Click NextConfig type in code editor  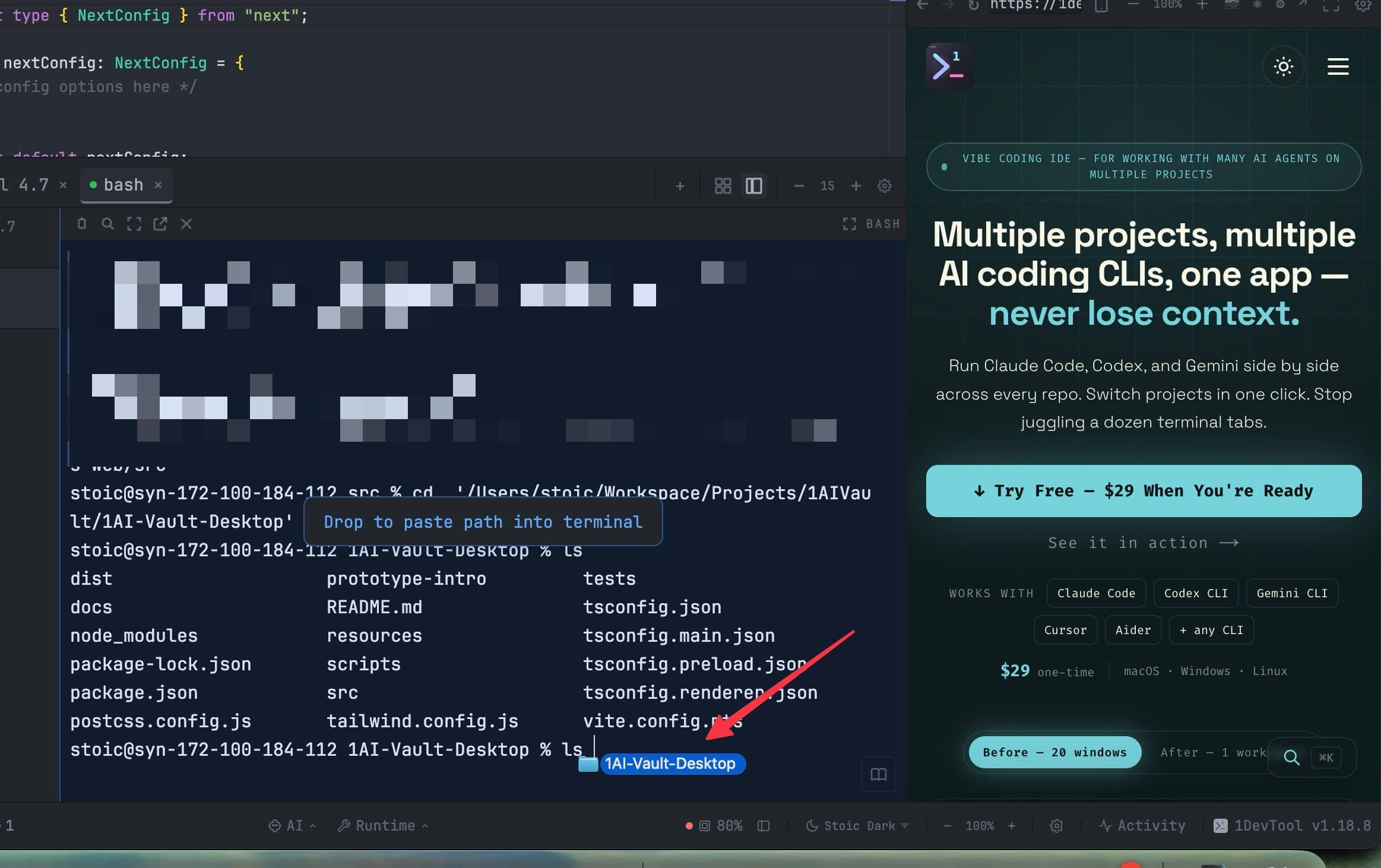pyautogui.click(x=160, y=63)
